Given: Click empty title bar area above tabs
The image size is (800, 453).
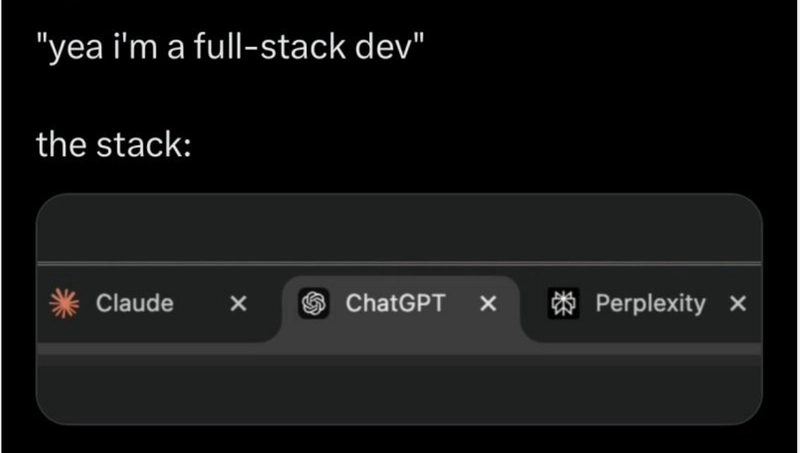Looking at the screenshot, I should (399, 229).
